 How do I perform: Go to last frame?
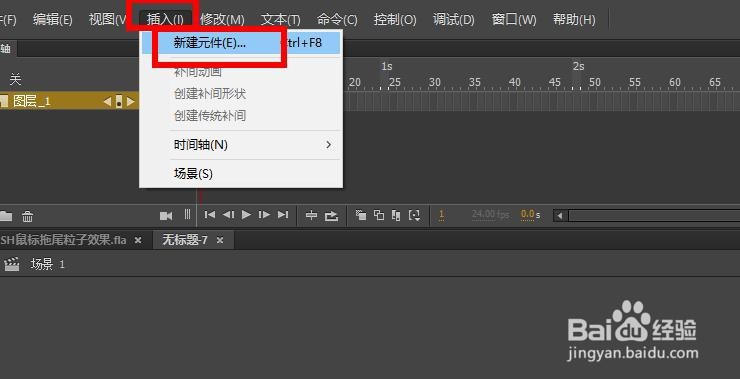tap(283, 215)
